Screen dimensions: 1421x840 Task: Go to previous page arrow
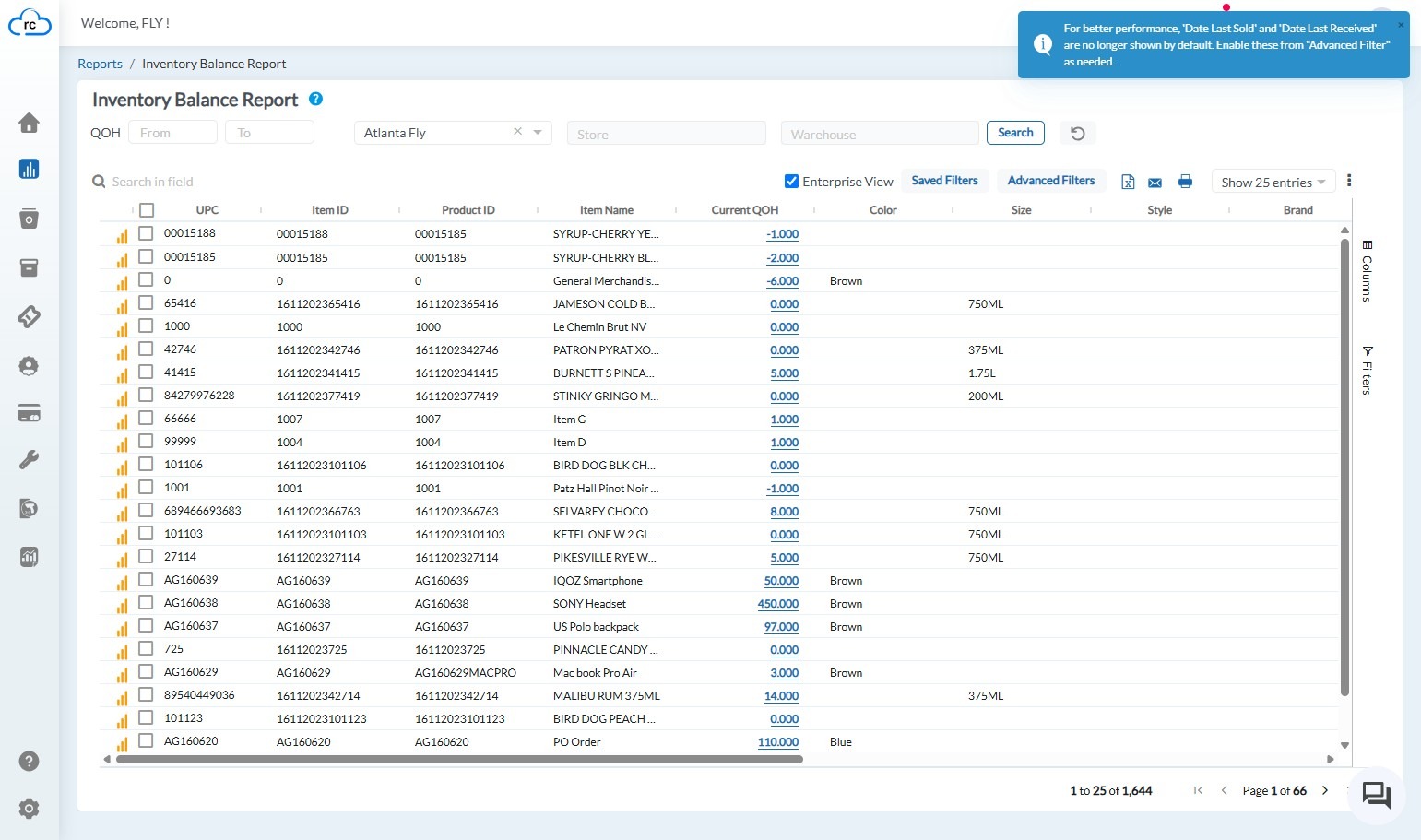[1224, 790]
